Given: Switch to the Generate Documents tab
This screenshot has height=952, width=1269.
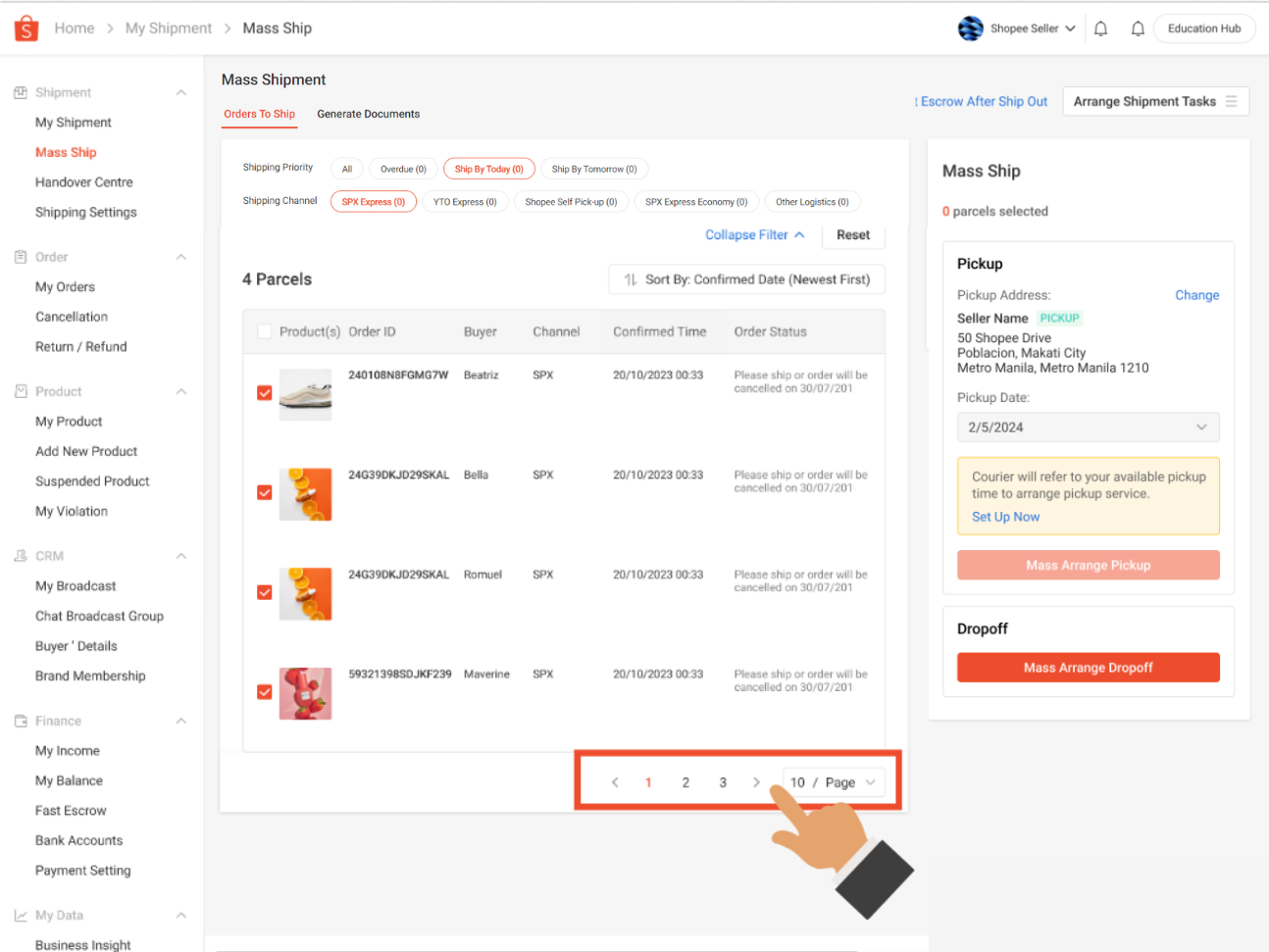Looking at the screenshot, I should pyautogui.click(x=369, y=114).
